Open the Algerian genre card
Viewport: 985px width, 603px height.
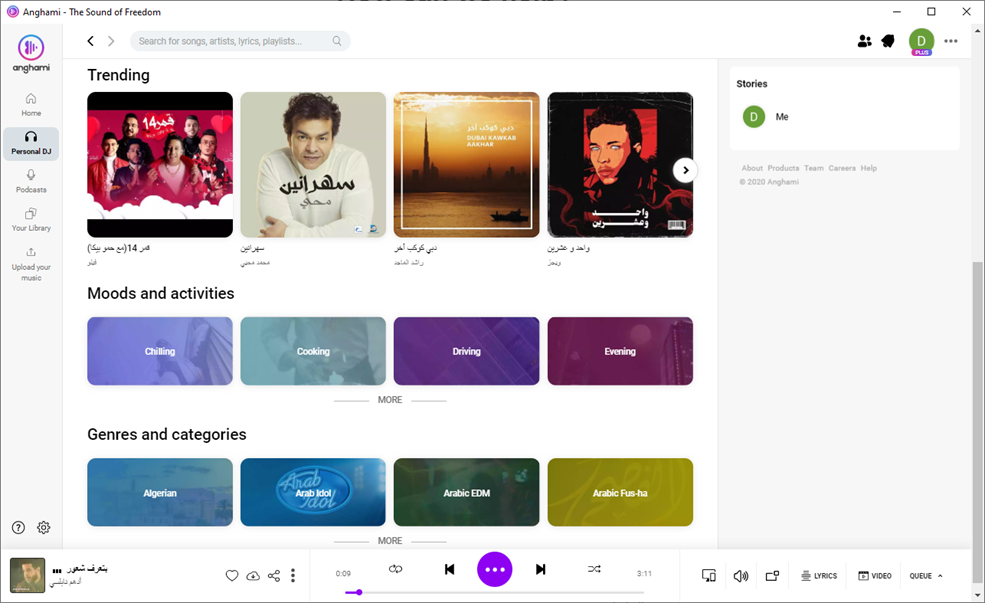(x=160, y=492)
